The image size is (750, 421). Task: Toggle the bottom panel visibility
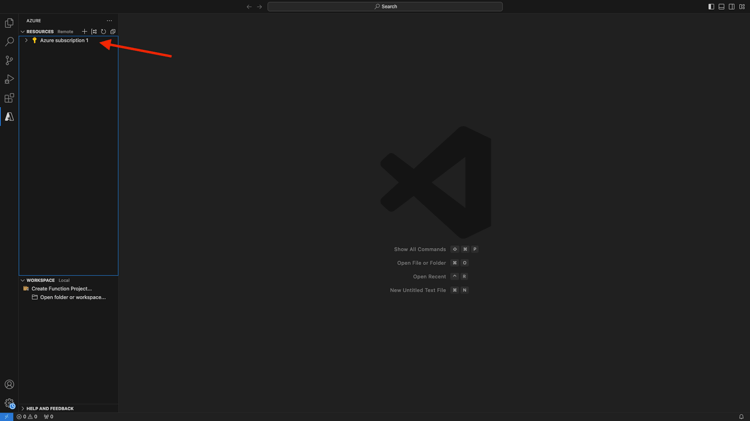[721, 7]
